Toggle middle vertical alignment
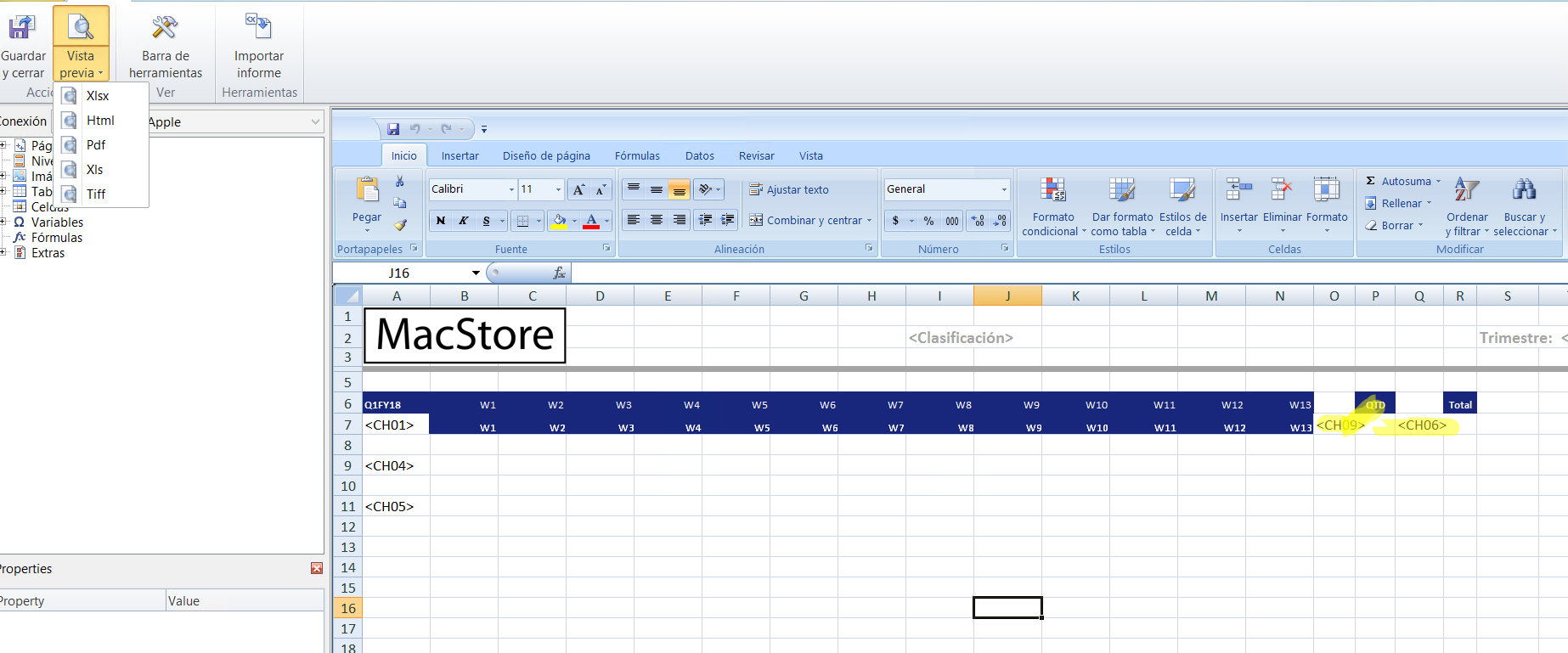The width and height of the screenshot is (1568, 653). (657, 189)
